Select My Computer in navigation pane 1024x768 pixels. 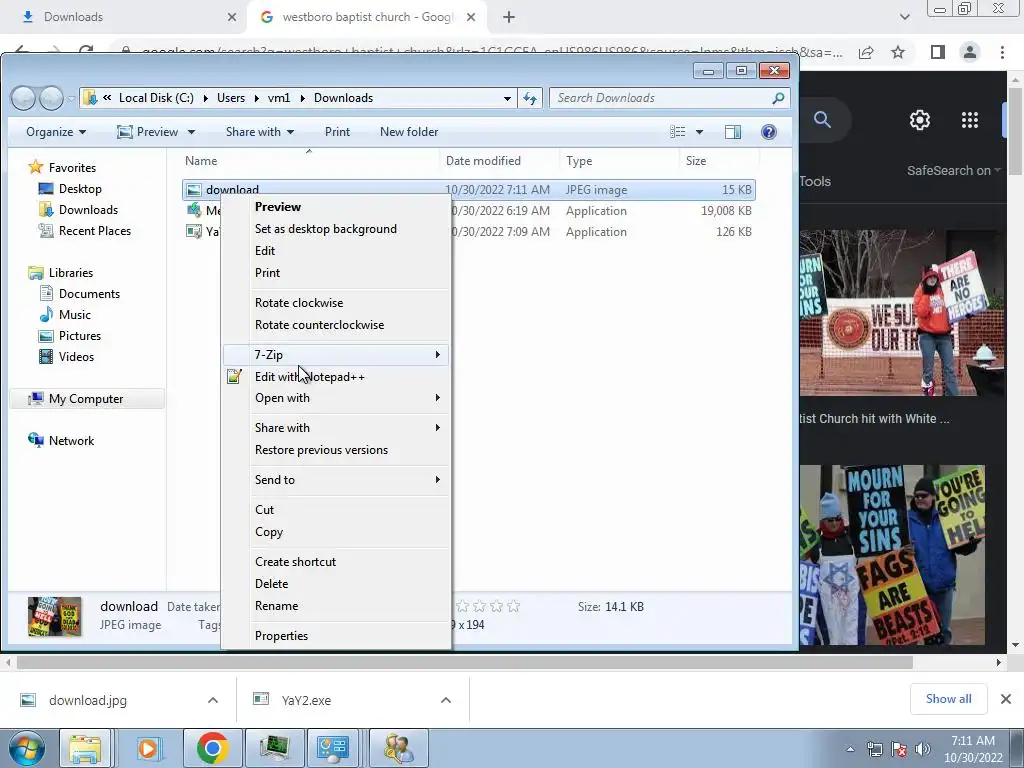coord(86,399)
